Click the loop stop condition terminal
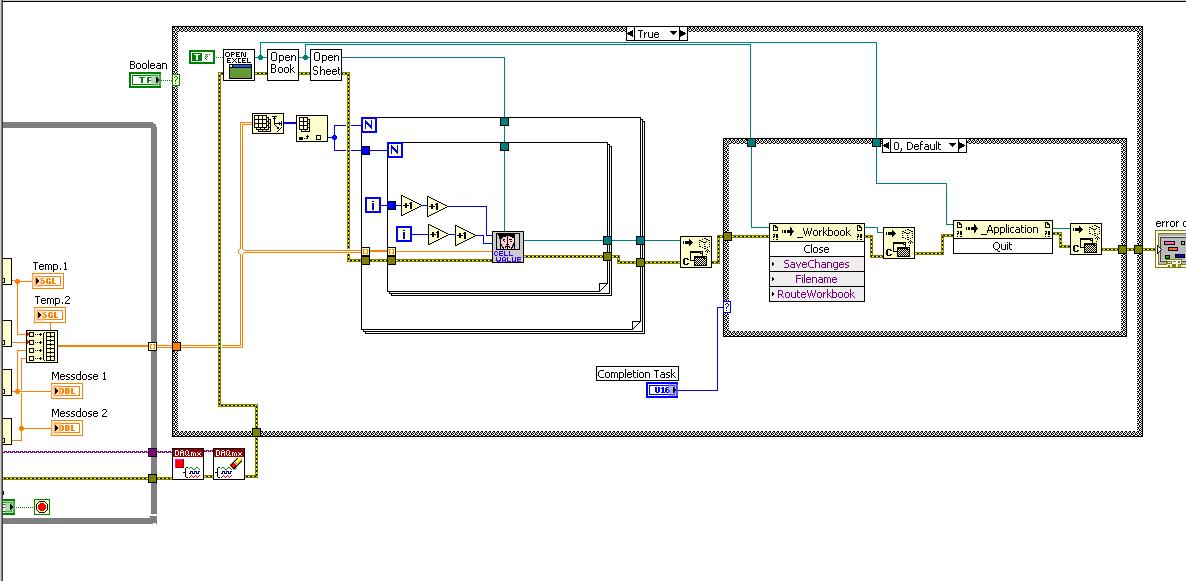 coord(42,507)
